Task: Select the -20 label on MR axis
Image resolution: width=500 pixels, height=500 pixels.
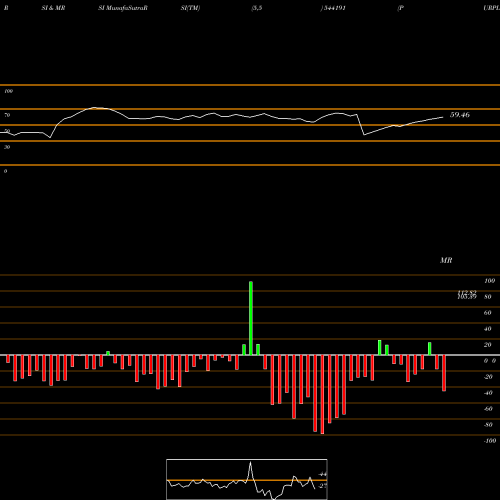Action: coord(488,377)
